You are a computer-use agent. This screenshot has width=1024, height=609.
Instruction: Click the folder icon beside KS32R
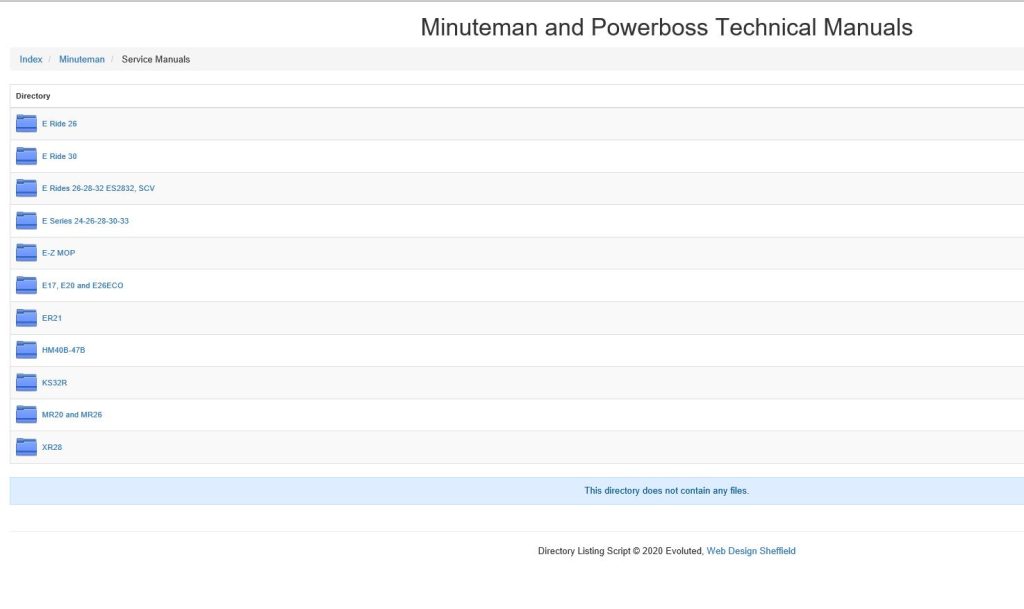click(x=26, y=382)
